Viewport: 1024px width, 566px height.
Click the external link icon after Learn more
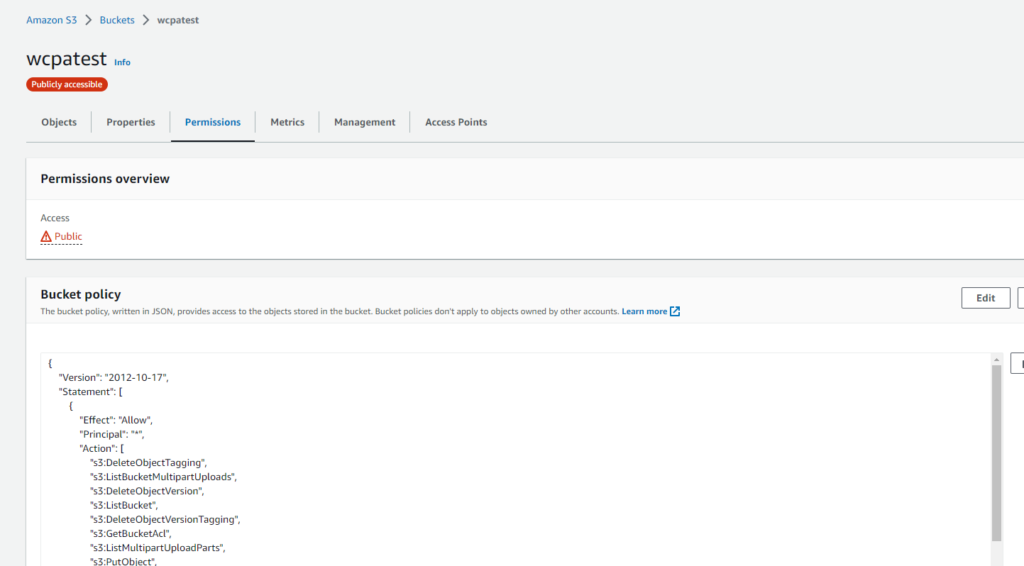click(x=675, y=311)
